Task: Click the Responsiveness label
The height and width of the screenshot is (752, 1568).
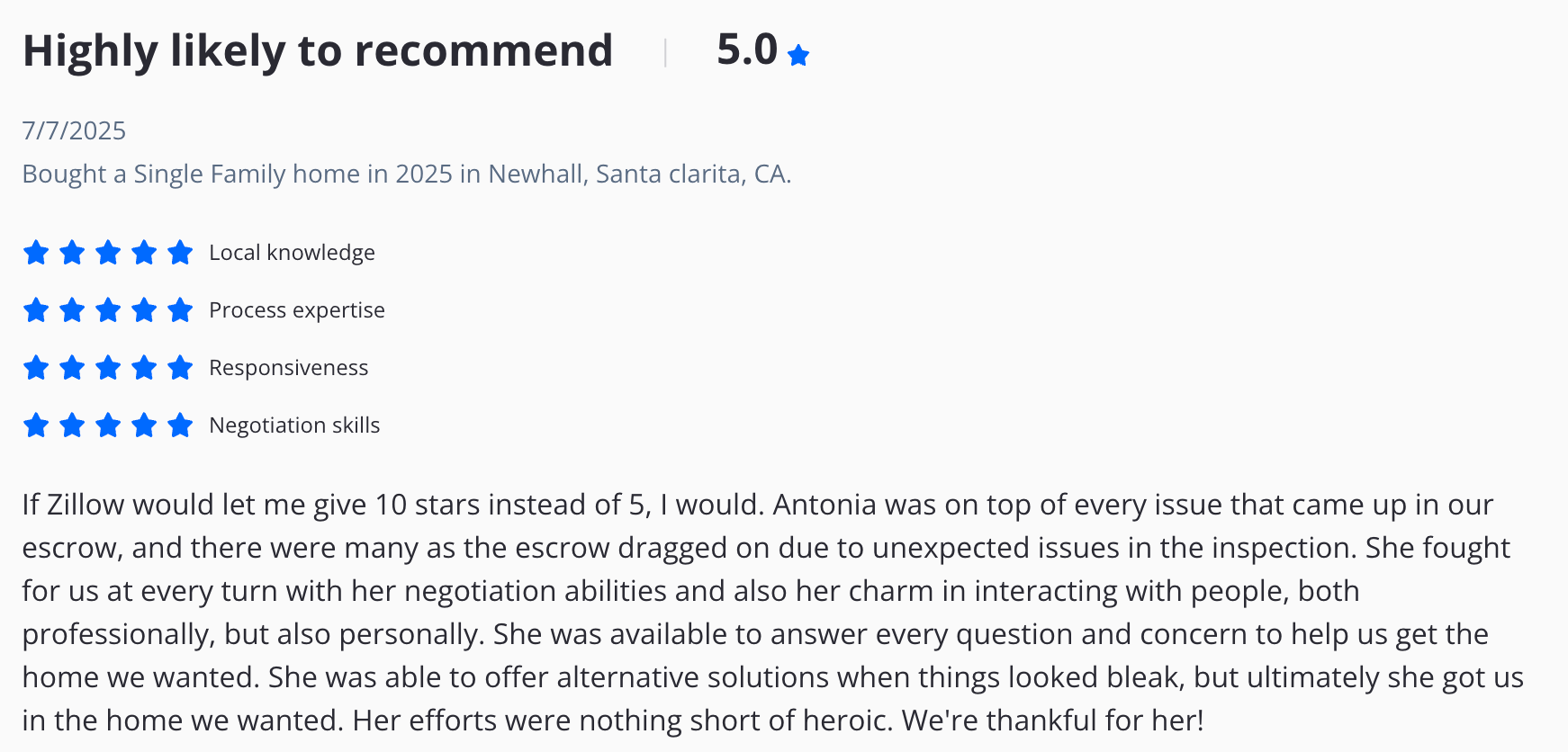Action: 288,368
